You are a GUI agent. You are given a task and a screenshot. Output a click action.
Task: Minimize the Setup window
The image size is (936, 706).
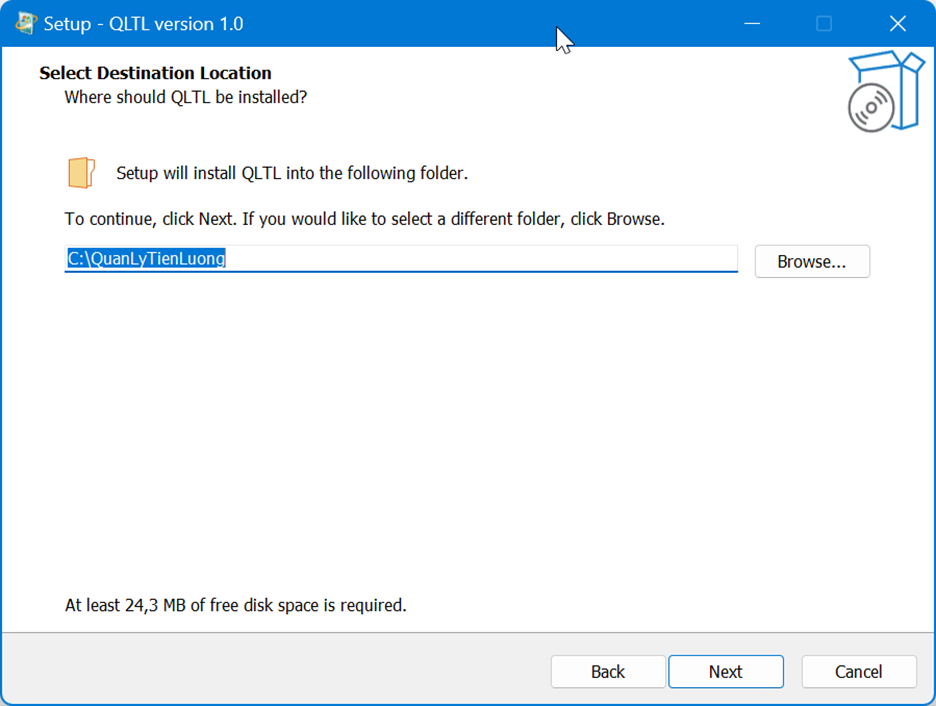(750, 23)
